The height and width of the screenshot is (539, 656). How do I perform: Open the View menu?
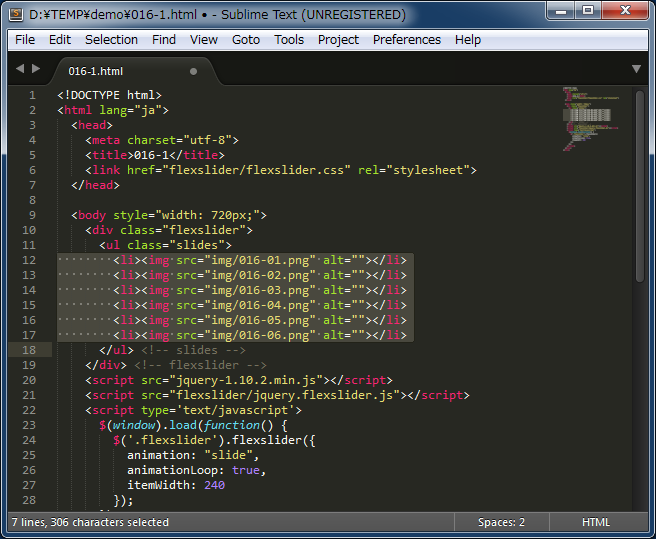point(204,40)
